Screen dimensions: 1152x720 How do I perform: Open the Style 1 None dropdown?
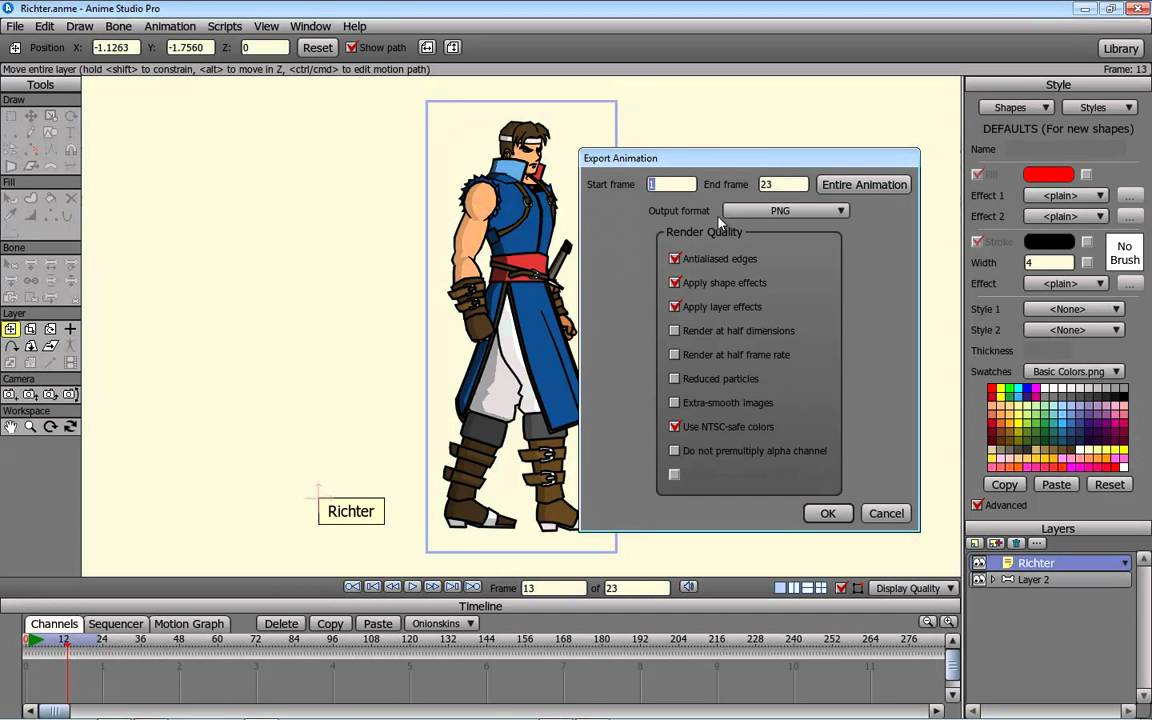click(1074, 309)
